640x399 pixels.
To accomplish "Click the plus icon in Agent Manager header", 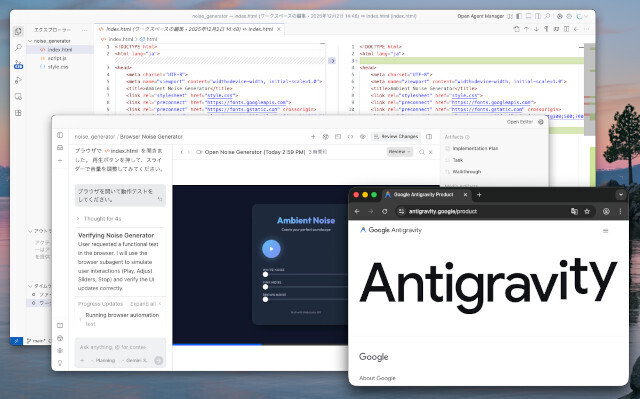I will tap(313, 137).
